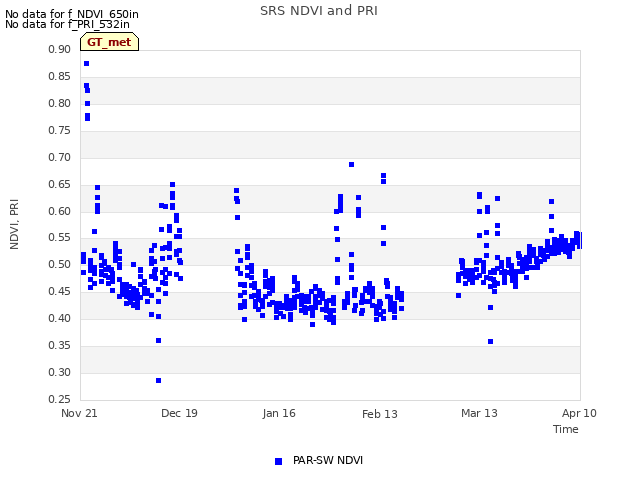Click the 0.40 y-axis tick label
Image resolution: width=640 pixels, height=480 pixels.
coord(59,318)
